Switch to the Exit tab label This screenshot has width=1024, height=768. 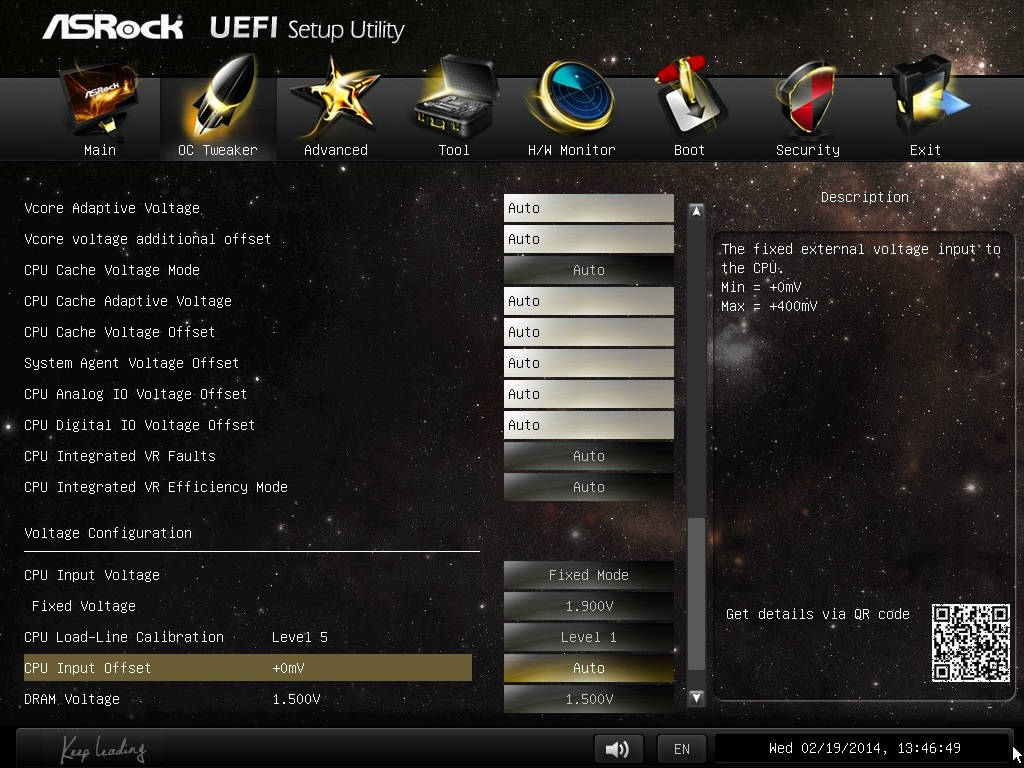click(x=925, y=150)
